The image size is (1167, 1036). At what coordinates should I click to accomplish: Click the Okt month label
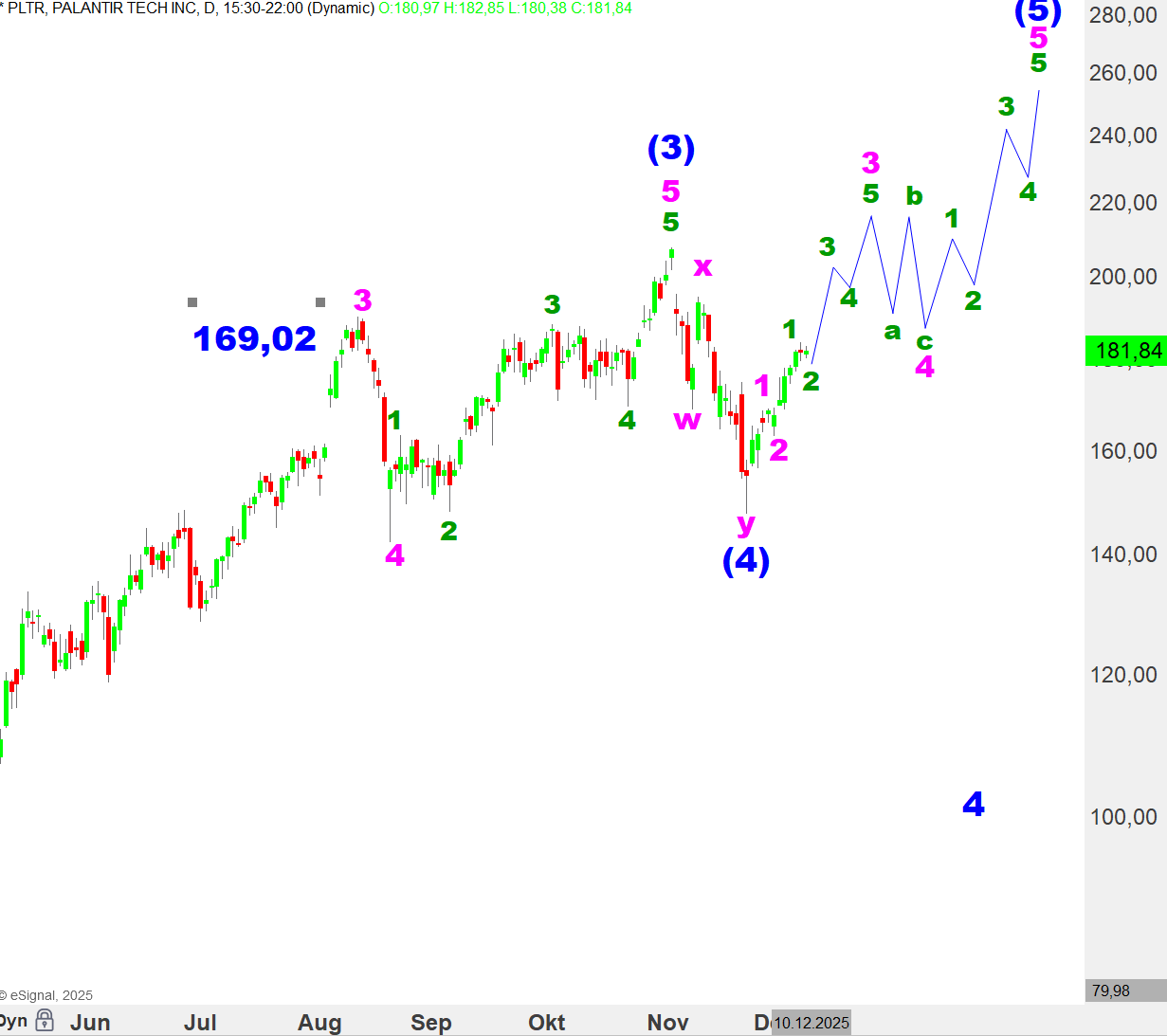pyautogui.click(x=547, y=1023)
